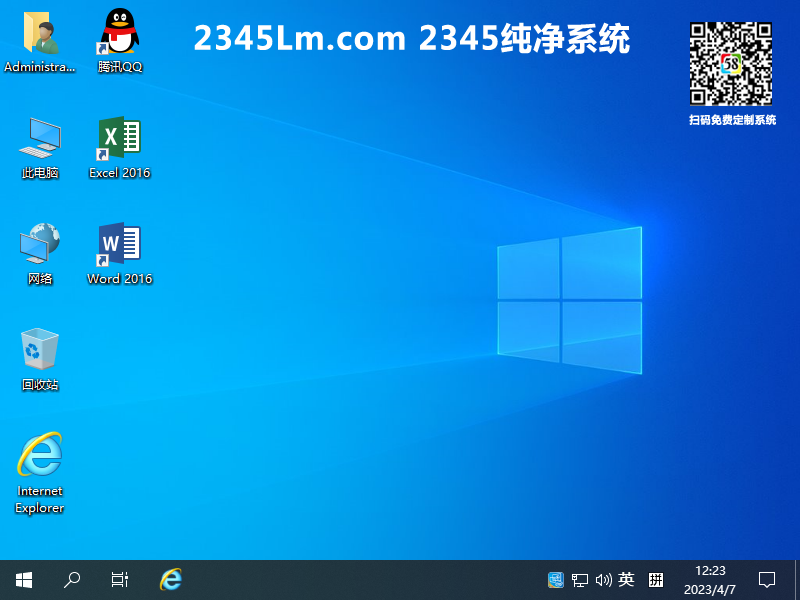Select the Word 2016 shortcut
Screen dimensions: 800x600
[x=119, y=254]
